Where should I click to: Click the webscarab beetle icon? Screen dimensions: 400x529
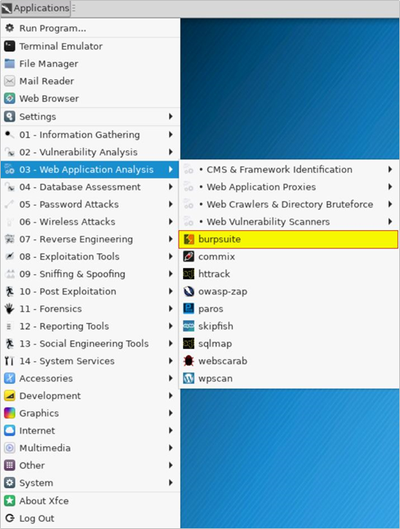pyautogui.click(x=189, y=361)
